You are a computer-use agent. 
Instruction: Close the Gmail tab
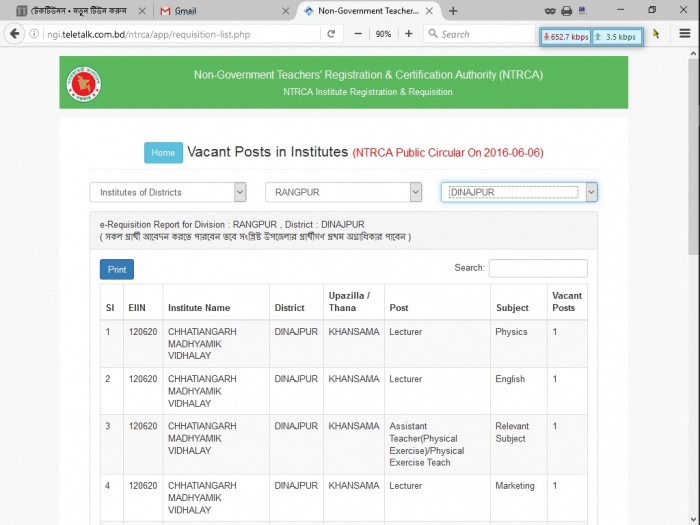pos(286,11)
